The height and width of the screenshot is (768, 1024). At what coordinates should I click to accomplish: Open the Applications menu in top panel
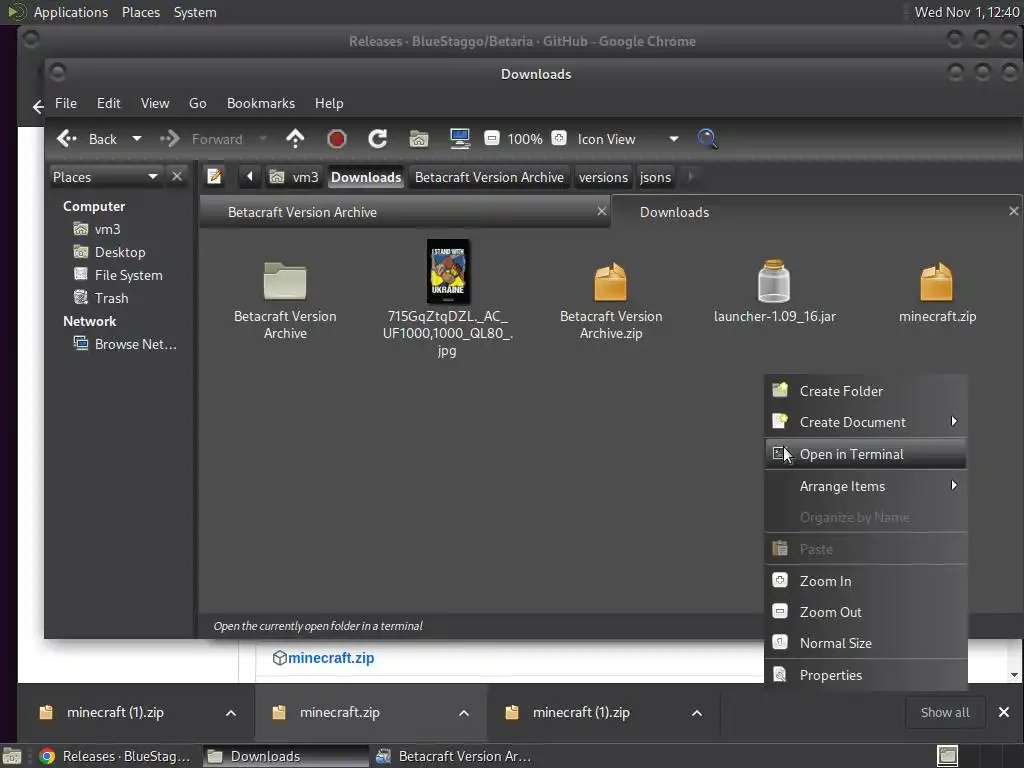click(71, 12)
